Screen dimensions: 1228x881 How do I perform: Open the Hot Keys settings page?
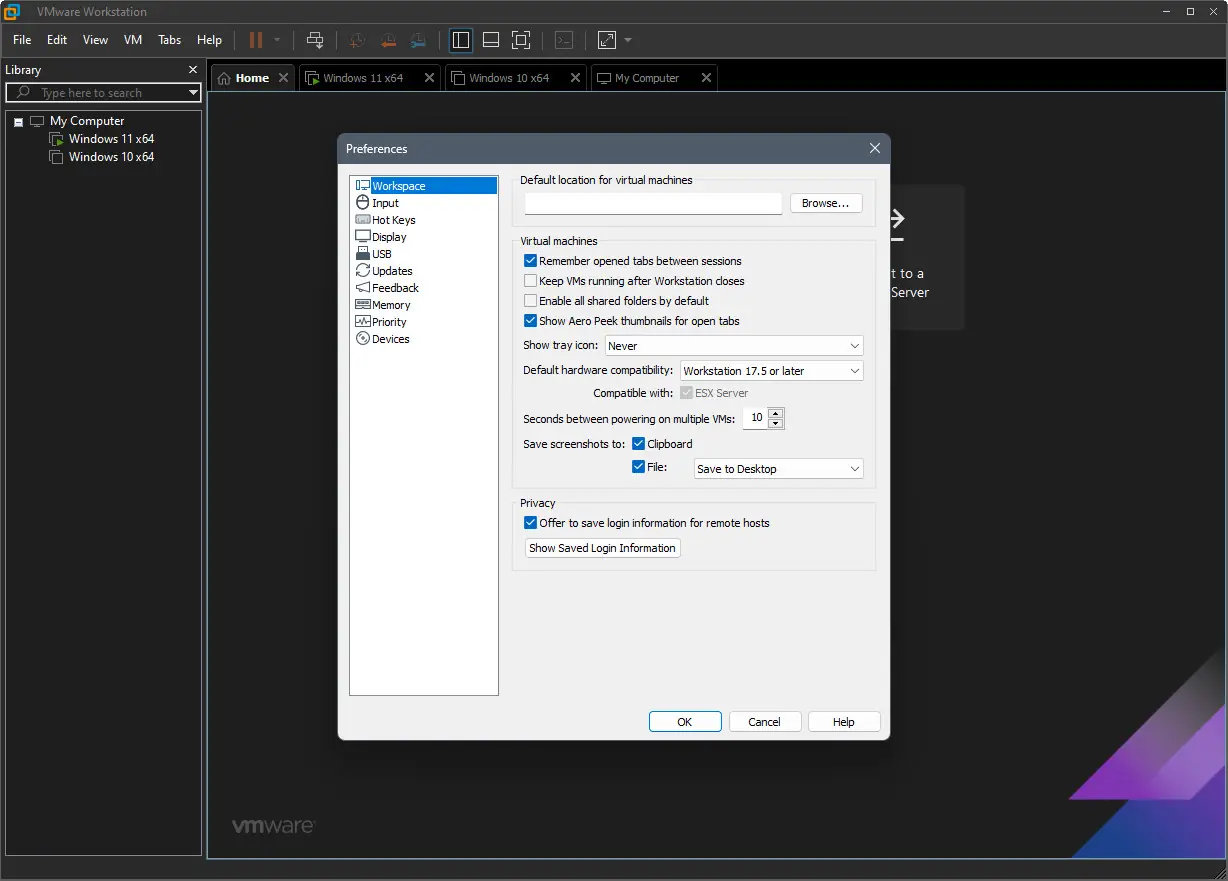tap(392, 219)
